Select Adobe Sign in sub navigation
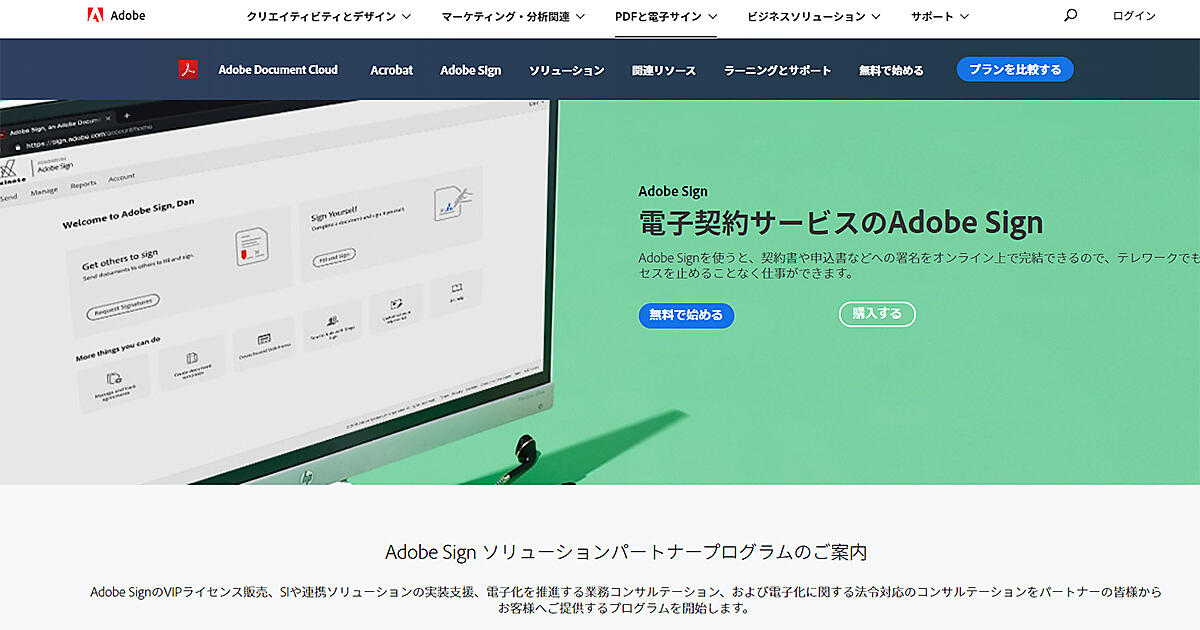 pos(471,70)
